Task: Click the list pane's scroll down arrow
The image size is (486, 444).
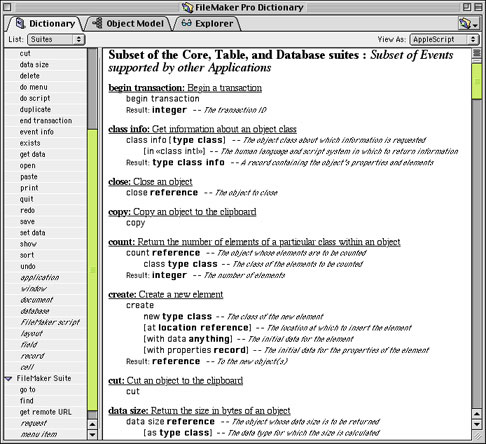Action: tap(92, 435)
